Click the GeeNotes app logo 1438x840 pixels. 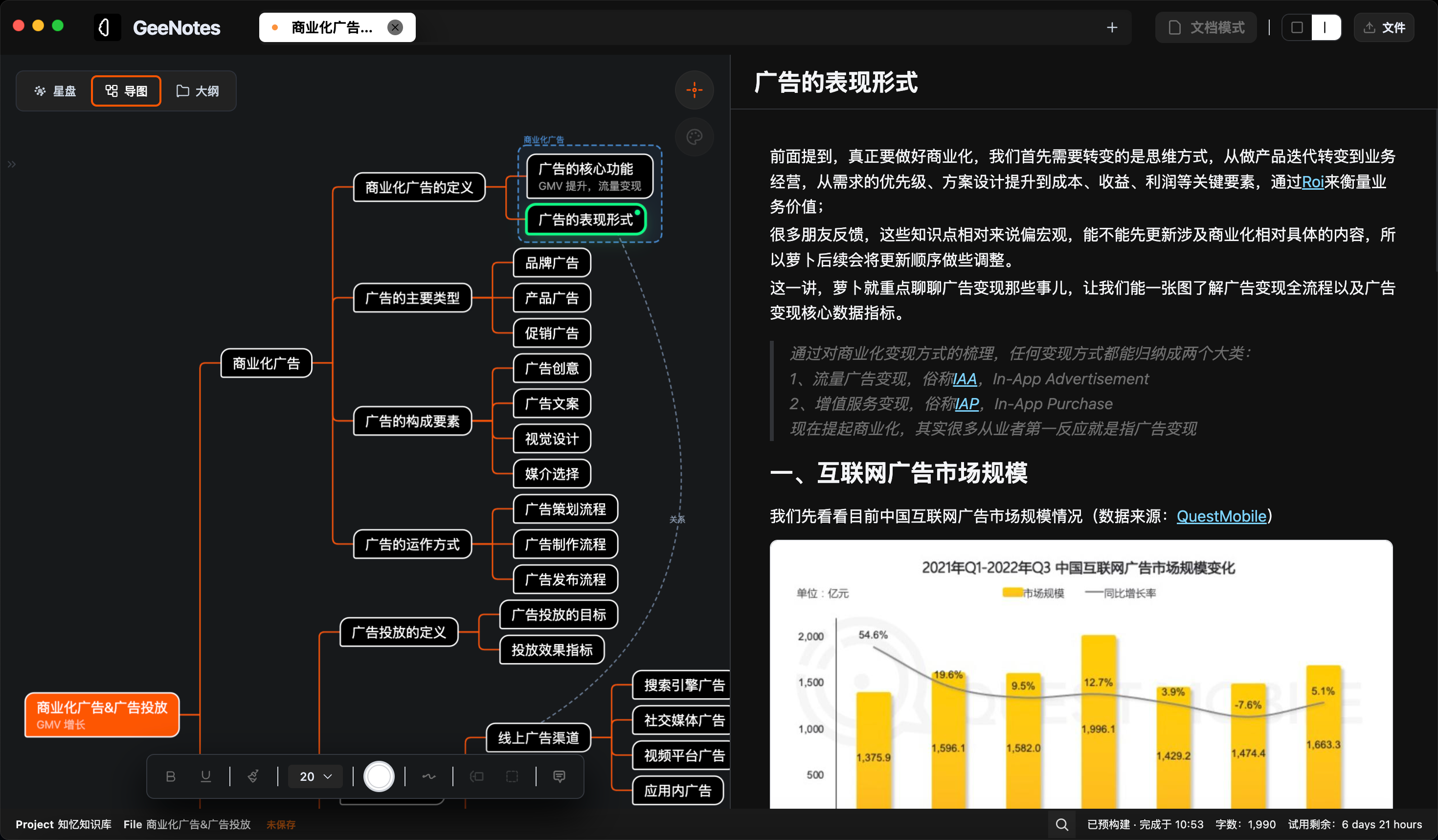107,27
